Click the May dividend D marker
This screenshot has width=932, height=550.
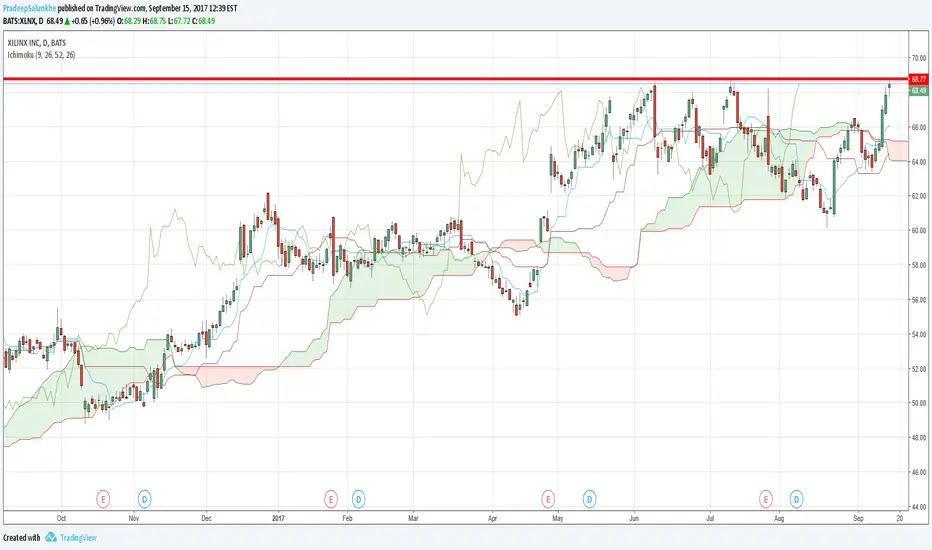click(589, 499)
